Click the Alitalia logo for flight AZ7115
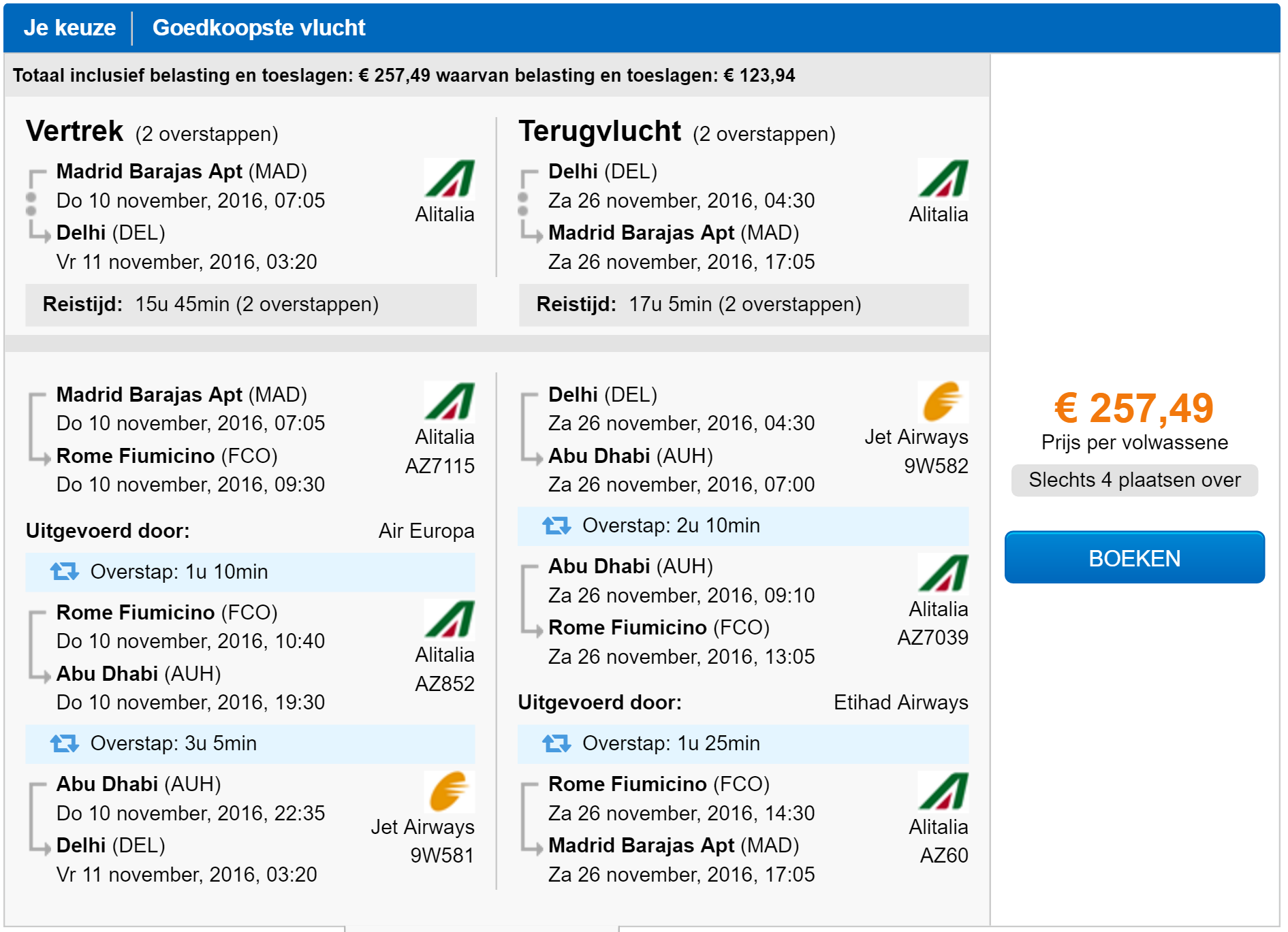Image resolution: width=1288 pixels, height=932 pixels. [x=449, y=402]
